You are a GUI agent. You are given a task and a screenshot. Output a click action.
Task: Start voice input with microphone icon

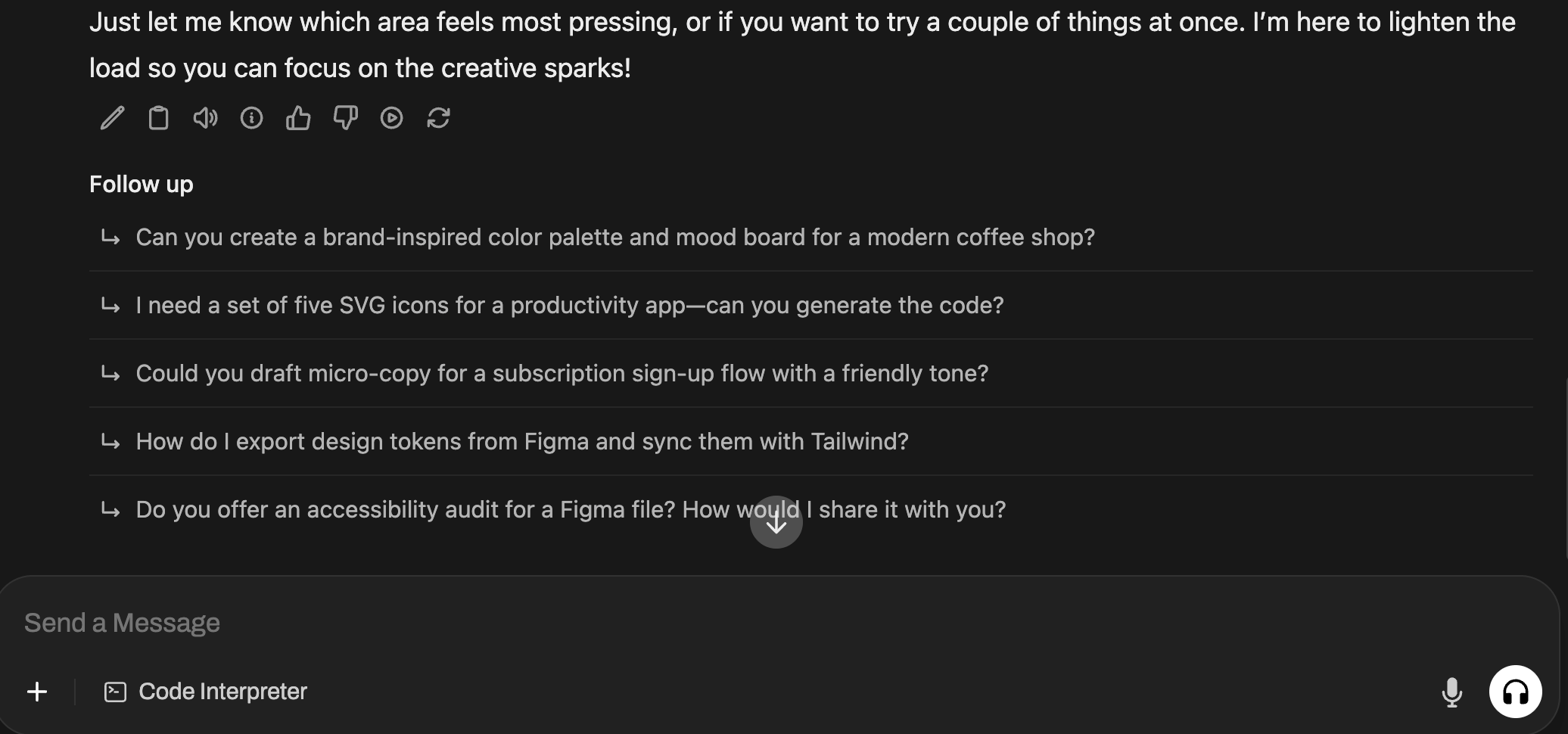[x=1451, y=692]
